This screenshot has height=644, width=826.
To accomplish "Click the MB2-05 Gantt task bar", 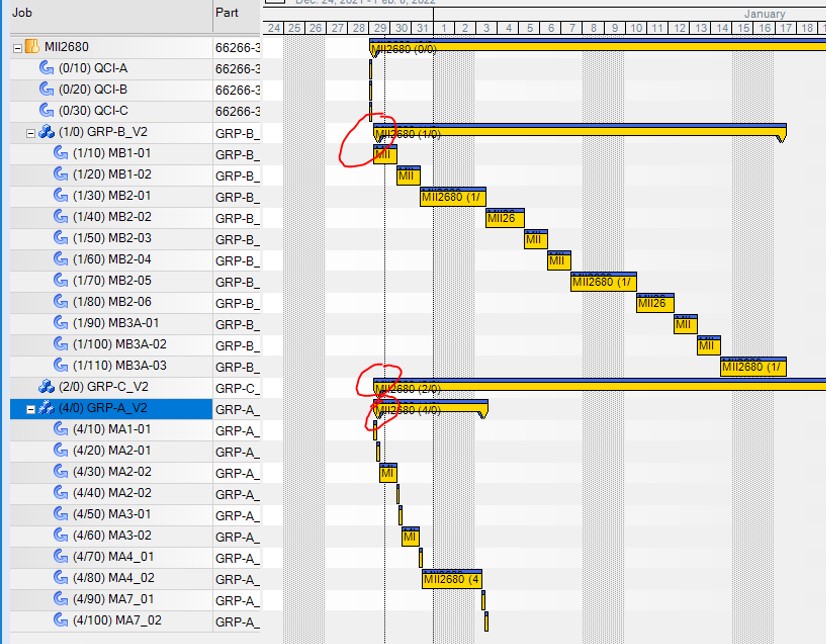I will 603,282.
